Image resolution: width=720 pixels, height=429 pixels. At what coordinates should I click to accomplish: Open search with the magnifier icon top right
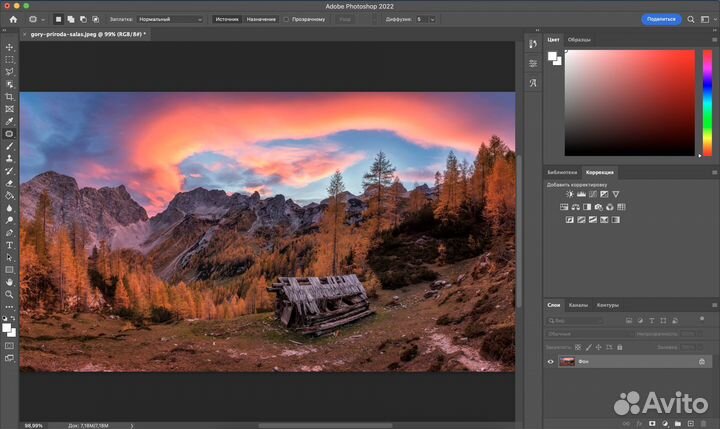(x=691, y=19)
